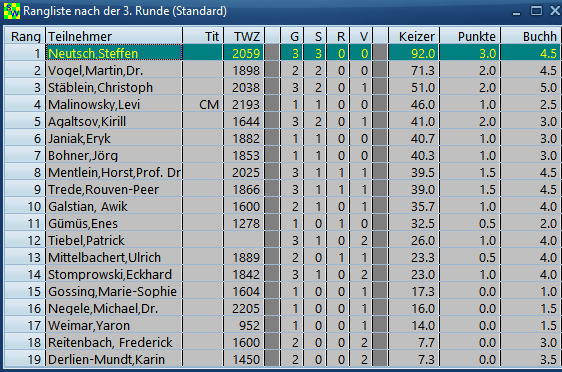The height and width of the screenshot is (372, 562).
Task: Select participant Mentlein,Horst,Prof. Dr
Action: [x=114, y=172]
